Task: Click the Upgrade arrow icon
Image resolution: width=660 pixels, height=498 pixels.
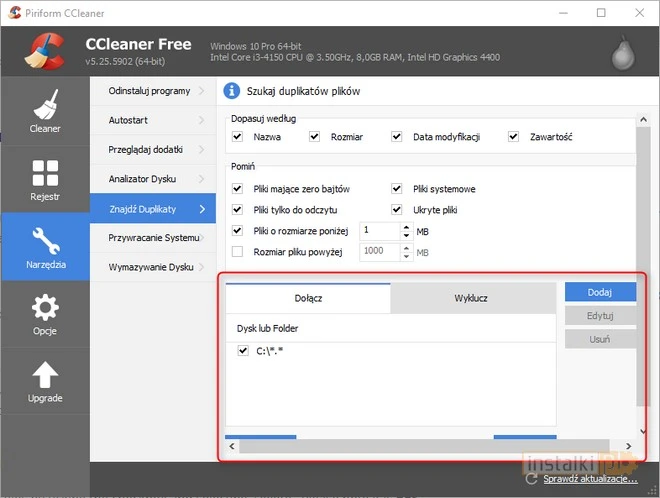Action: (x=45, y=375)
